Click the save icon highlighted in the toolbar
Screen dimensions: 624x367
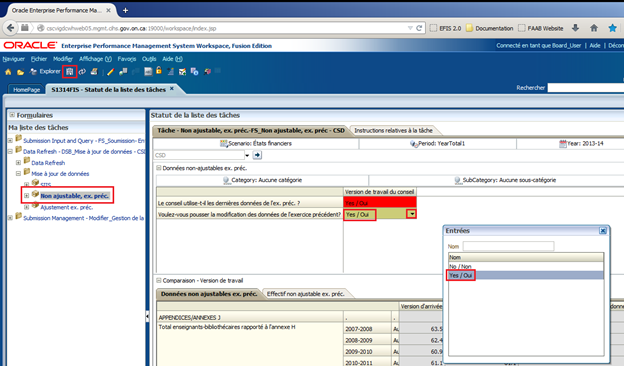pyautogui.click(x=70, y=72)
